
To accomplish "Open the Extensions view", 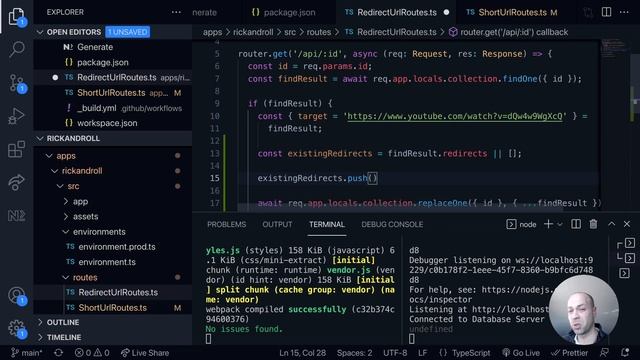I will (x=16, y=149).
